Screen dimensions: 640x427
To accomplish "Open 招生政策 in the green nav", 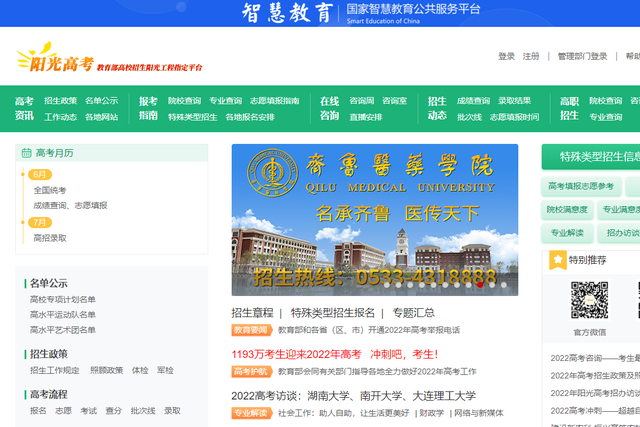I will coord(60,101).
